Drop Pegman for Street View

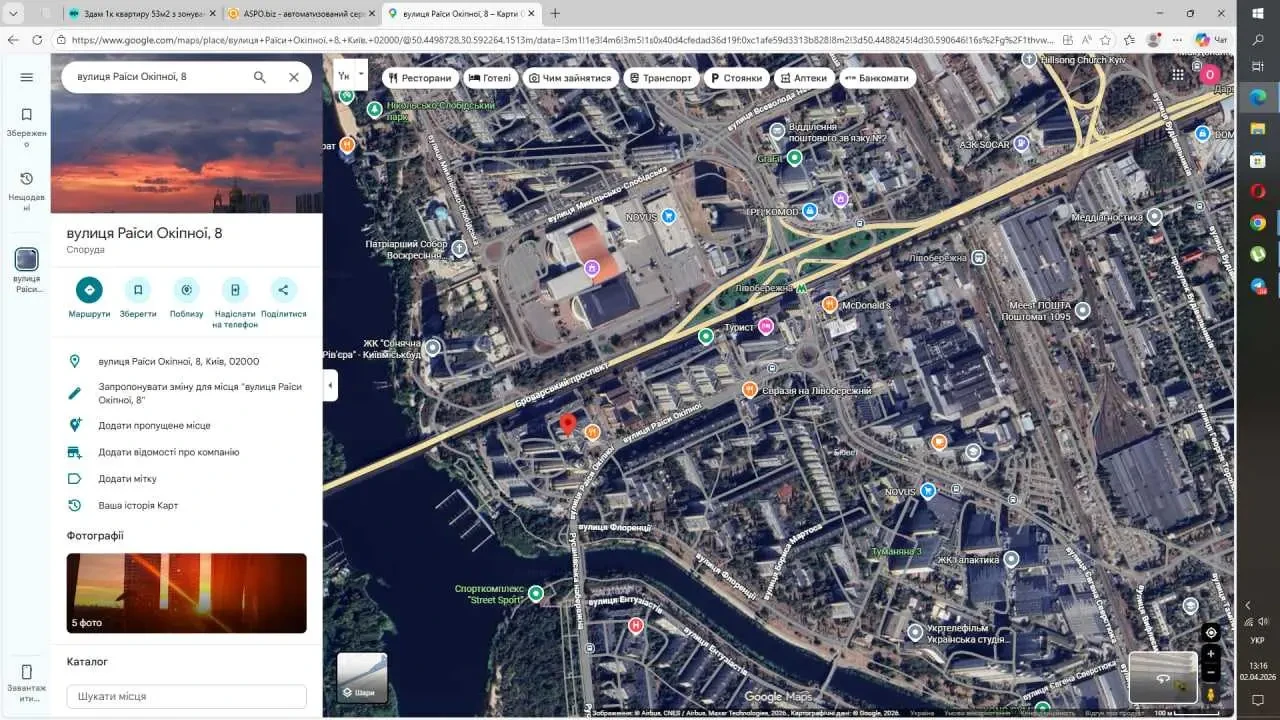(1211, 693)
